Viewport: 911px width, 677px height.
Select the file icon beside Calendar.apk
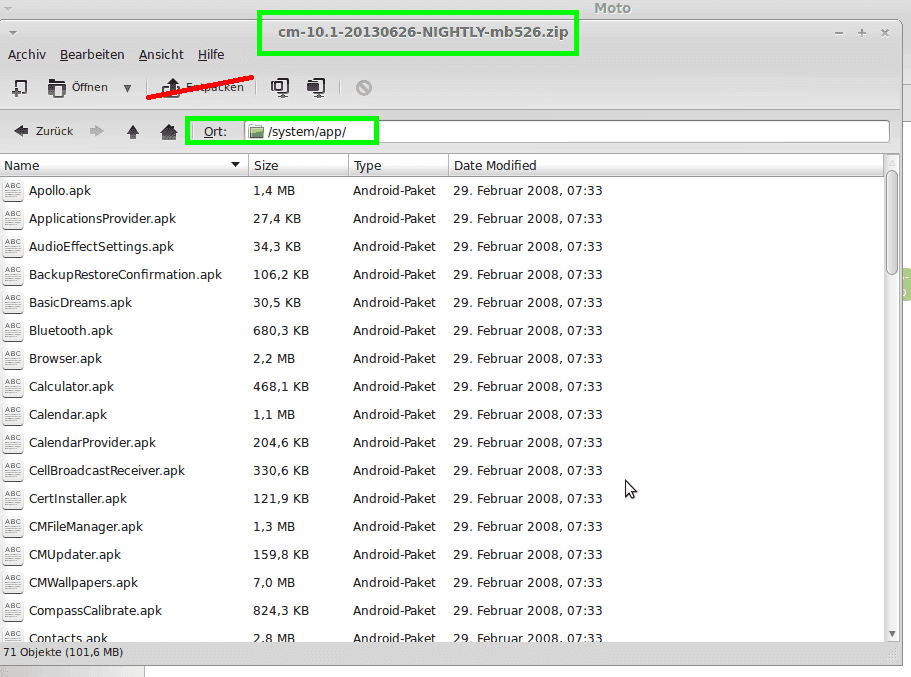pos(13,414)
